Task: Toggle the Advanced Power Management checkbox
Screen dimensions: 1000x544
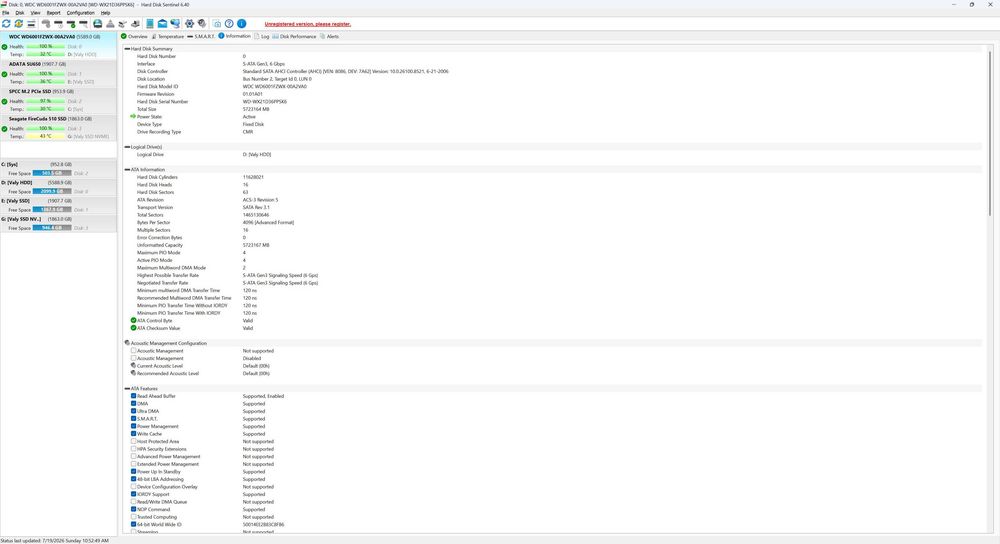Action: point(133,457)
